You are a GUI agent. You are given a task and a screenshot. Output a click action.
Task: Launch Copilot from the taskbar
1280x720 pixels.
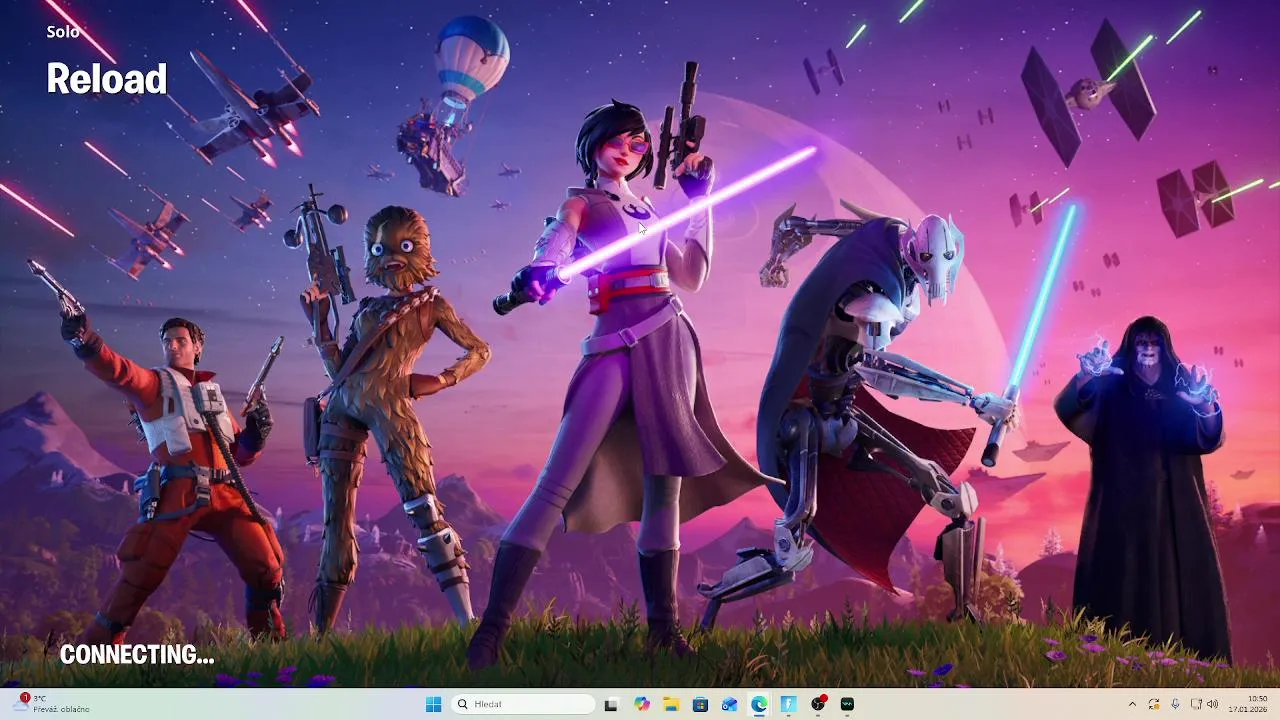coord(642,704)
